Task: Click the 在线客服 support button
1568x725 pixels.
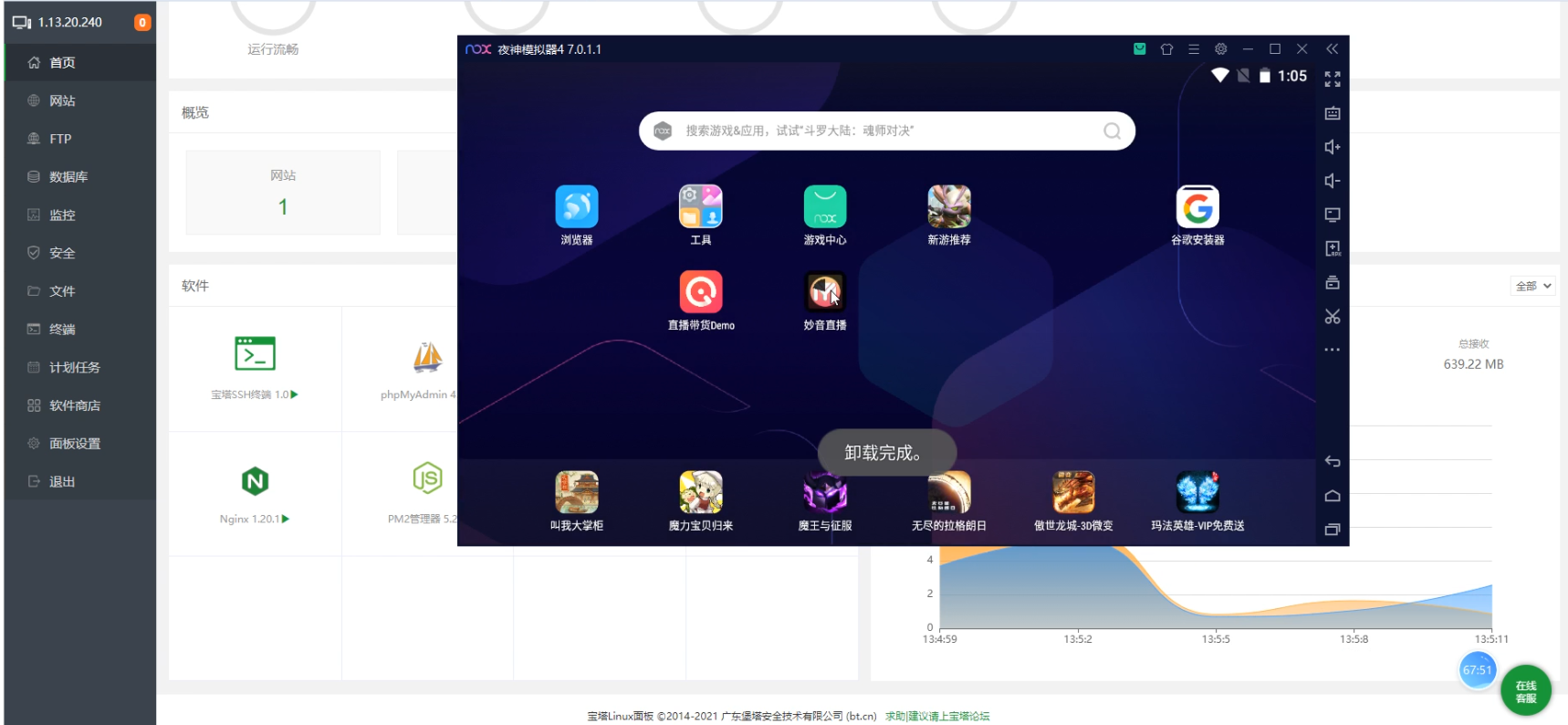Action: (1526, 691)
